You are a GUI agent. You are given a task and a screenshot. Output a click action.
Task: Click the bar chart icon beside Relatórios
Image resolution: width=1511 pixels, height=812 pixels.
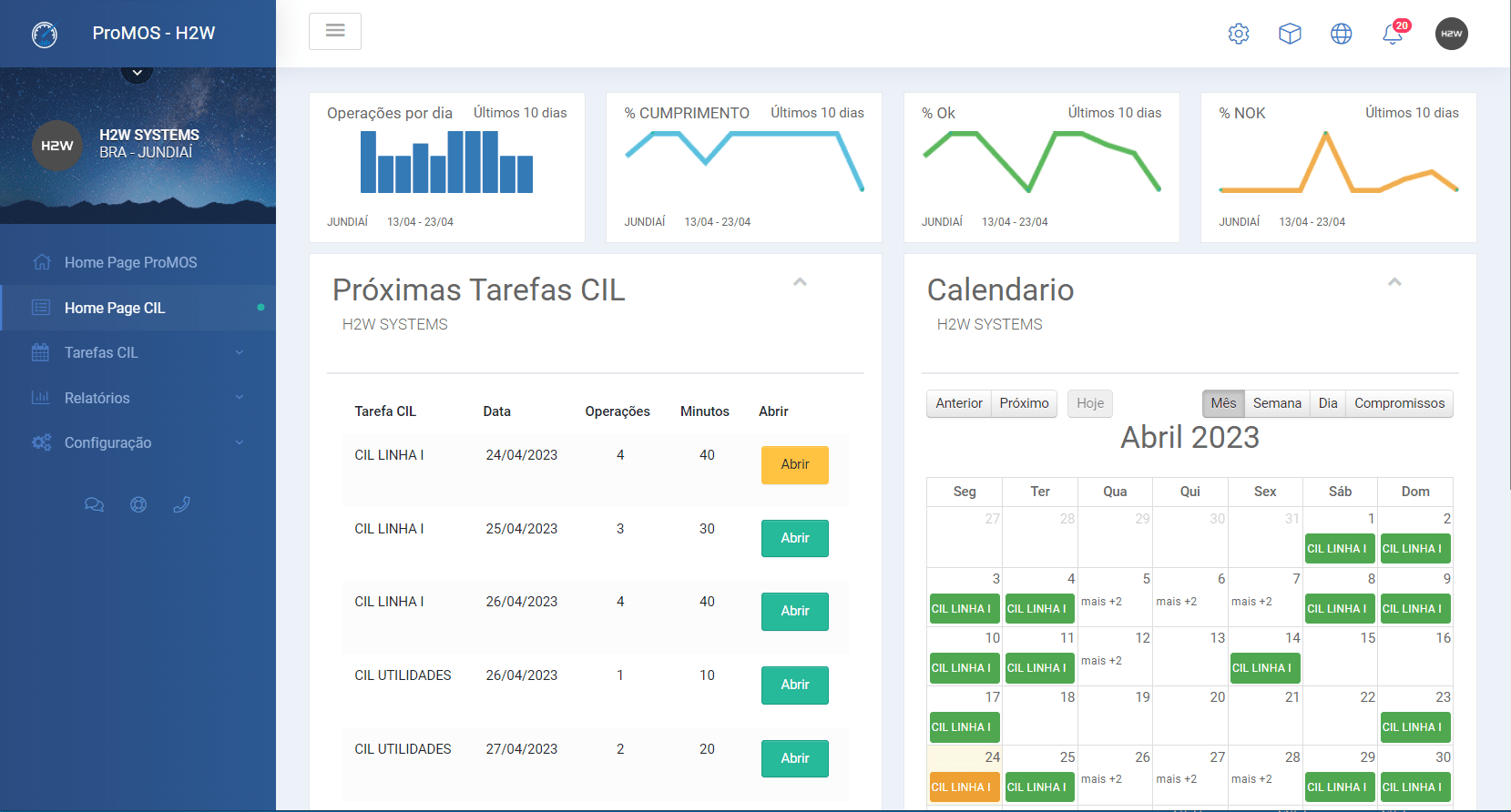(41, 398)
